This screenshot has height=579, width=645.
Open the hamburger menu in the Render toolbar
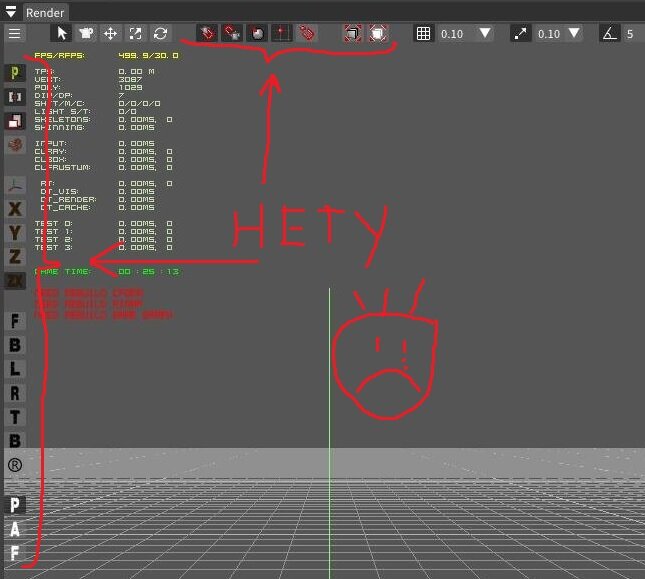point(14,33)
